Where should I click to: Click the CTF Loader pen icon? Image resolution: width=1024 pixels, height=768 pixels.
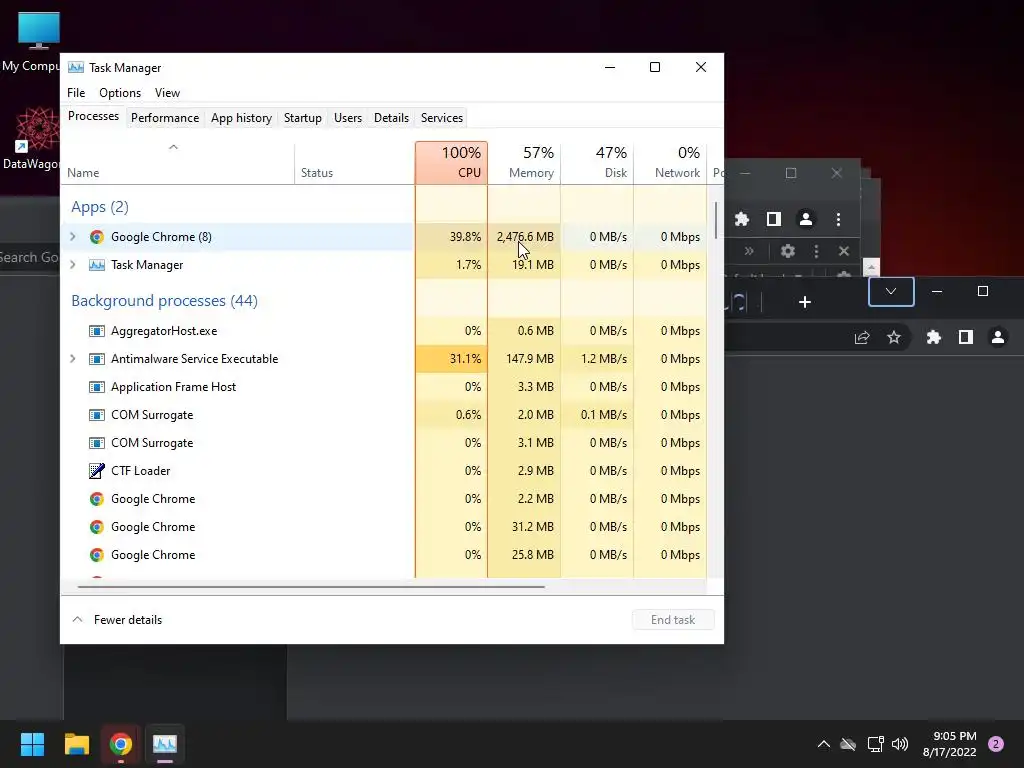(97, 470)
